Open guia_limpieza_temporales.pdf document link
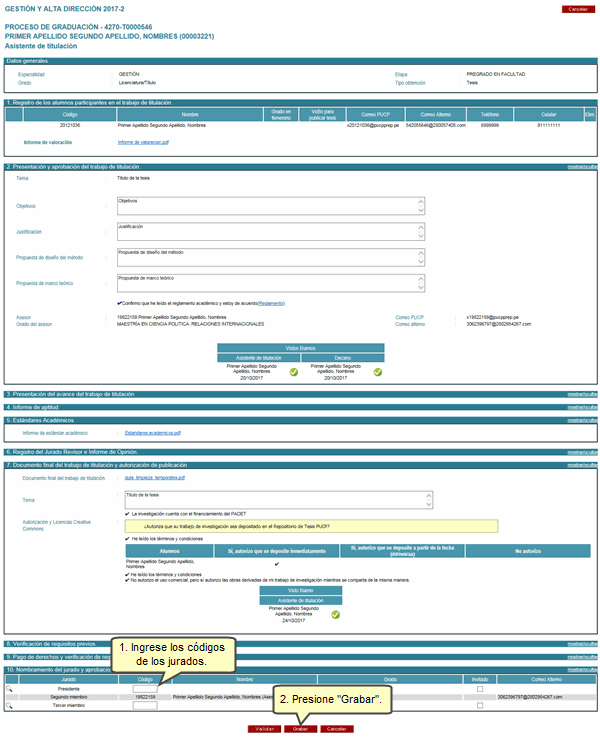Screen dimensions: 600x740 click(154, 478)
